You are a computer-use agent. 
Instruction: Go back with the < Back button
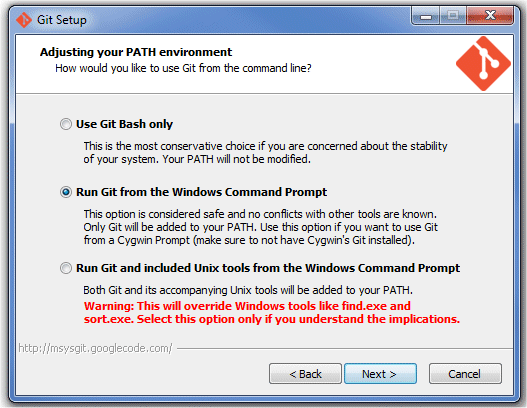[x=305, y=373]
